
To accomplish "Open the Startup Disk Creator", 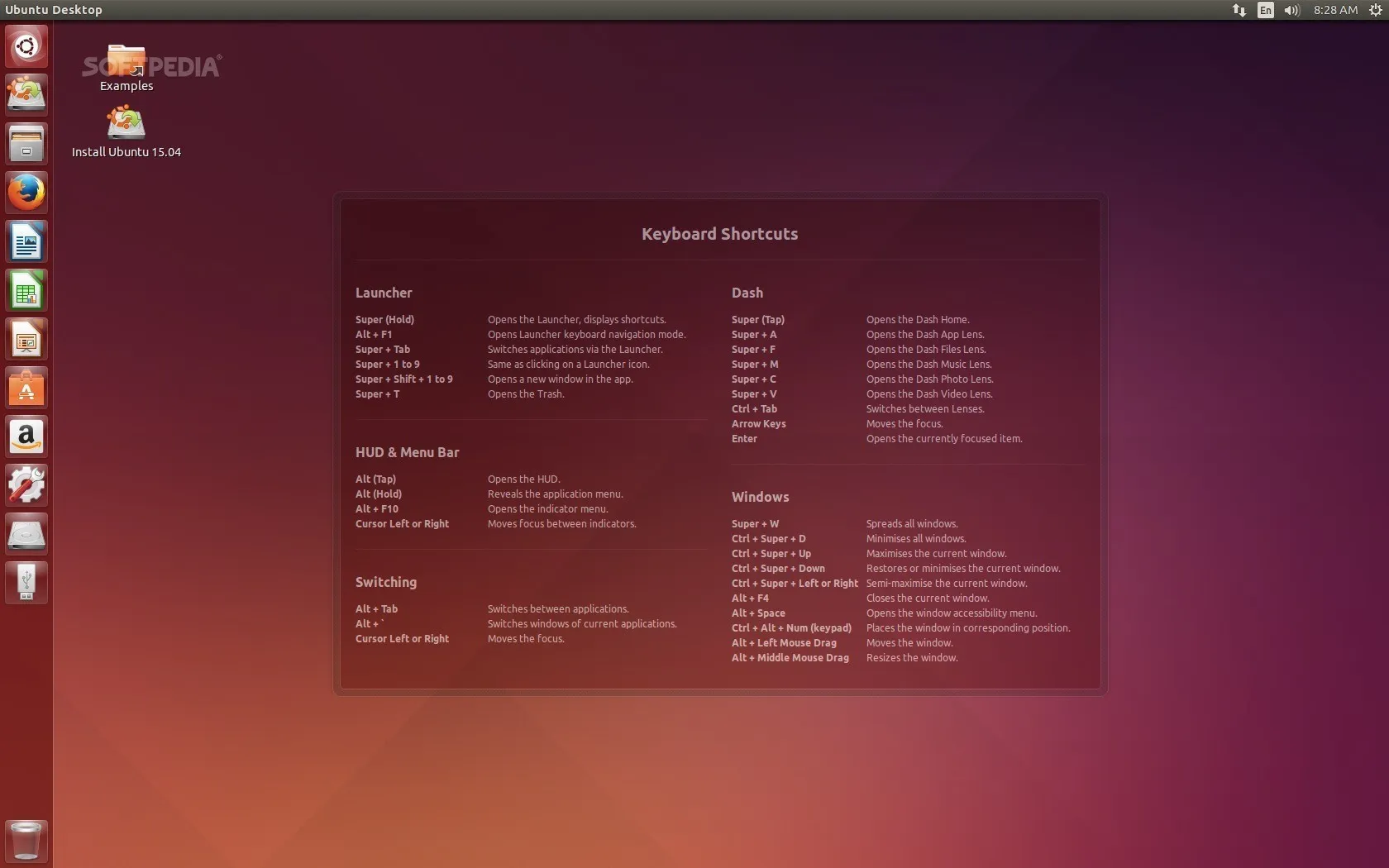I will click(26, 583).
